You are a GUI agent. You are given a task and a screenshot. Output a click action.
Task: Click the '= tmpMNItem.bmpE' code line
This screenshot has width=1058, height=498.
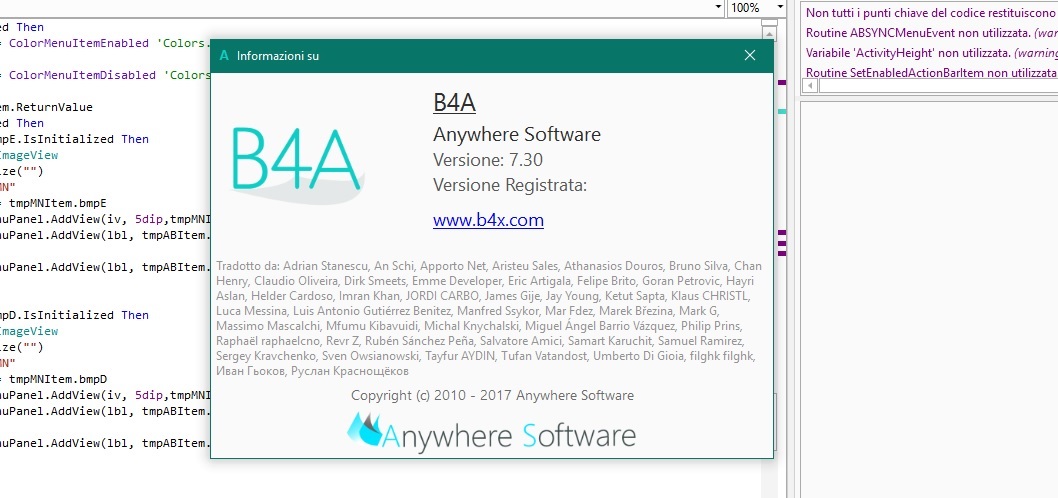53,202
